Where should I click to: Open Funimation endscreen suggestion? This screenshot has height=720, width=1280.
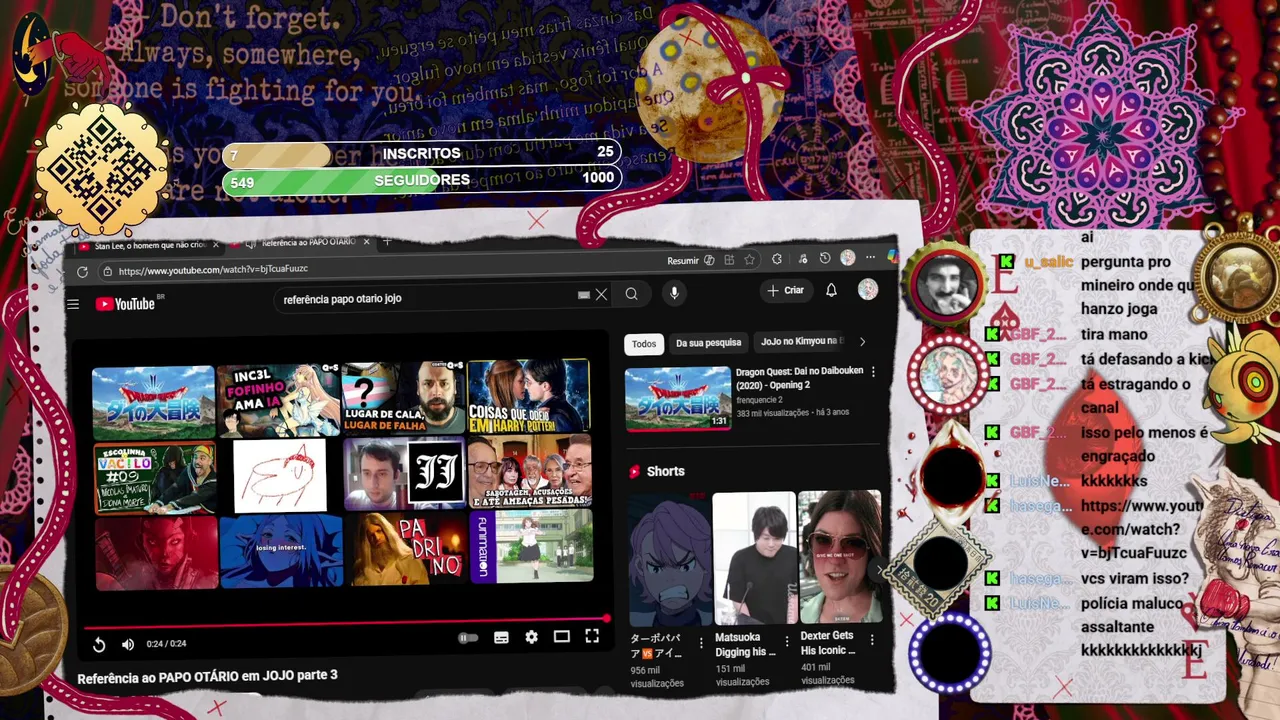[531, 546]
